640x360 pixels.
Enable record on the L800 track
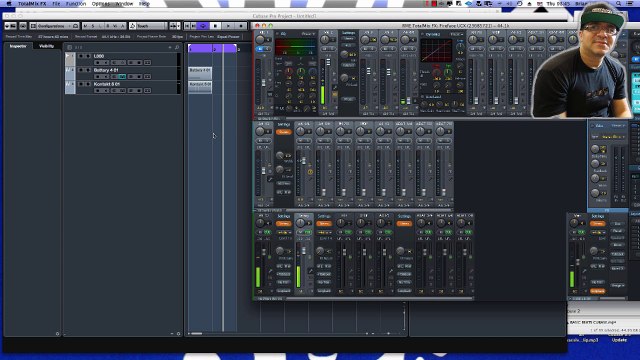(x=98, y=62)
